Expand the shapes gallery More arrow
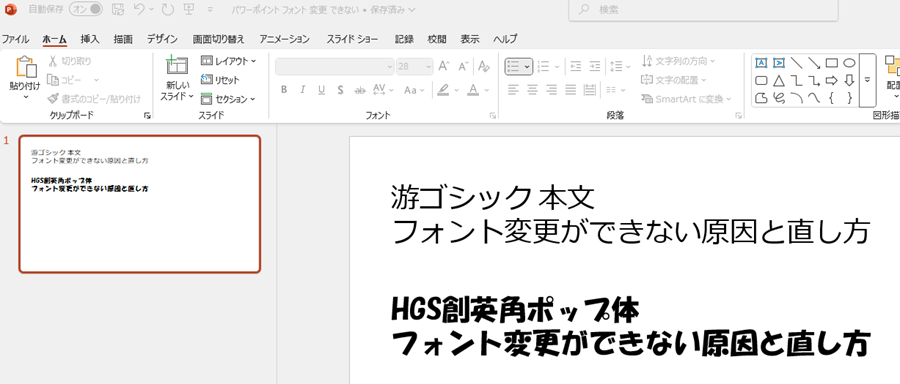The width and height of the screenshot is (900, 384). (867, 80)
